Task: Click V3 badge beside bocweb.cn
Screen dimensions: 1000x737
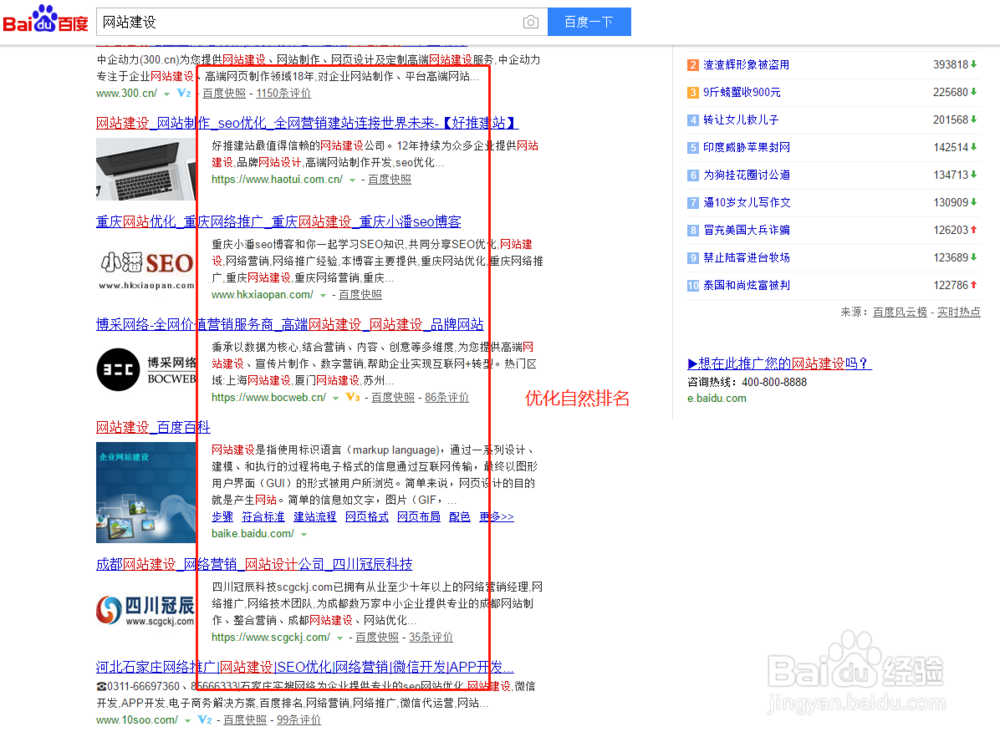Action: (x=353, y=397)
